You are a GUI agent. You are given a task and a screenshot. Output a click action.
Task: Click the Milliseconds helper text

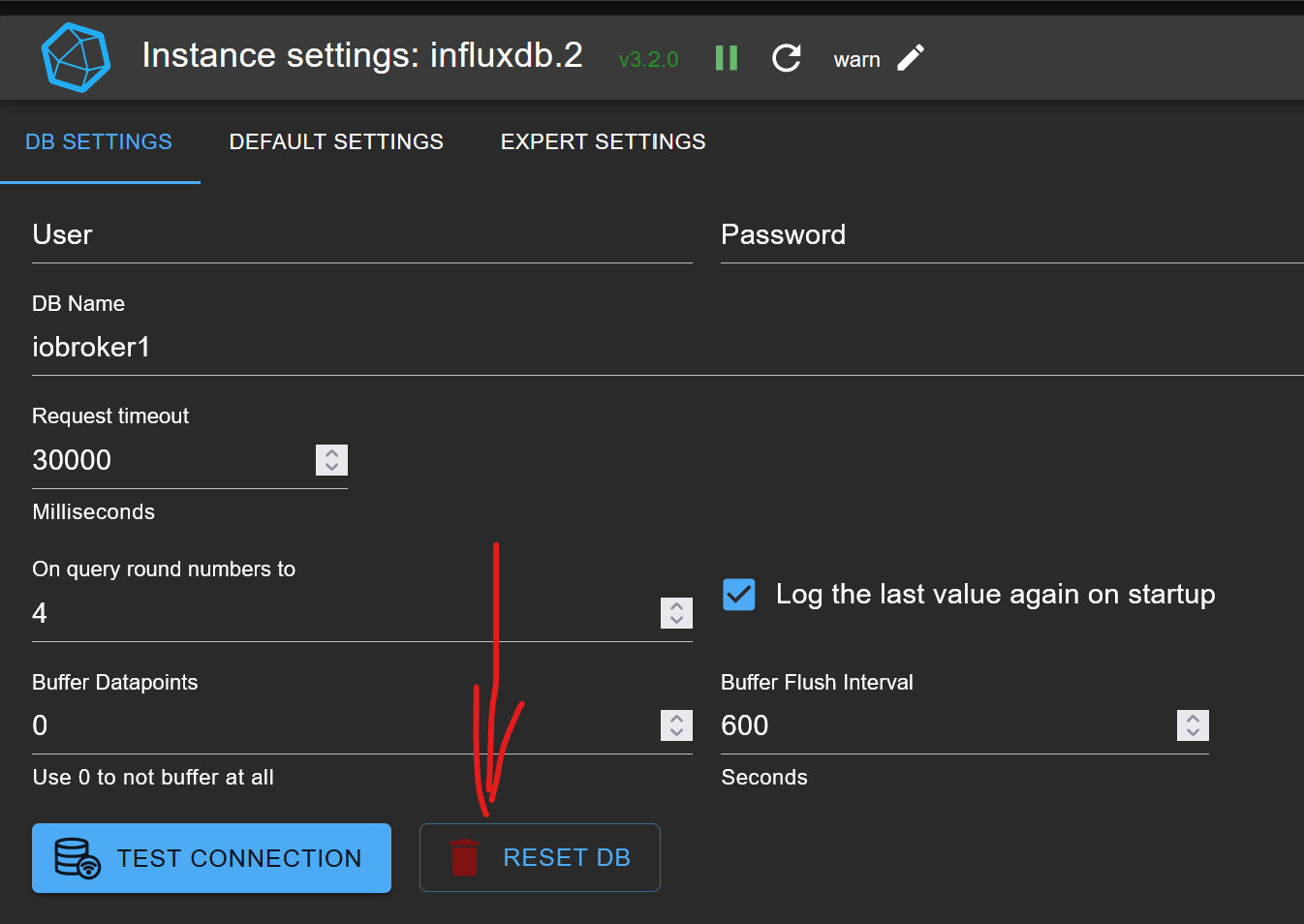tap(94, 511)
